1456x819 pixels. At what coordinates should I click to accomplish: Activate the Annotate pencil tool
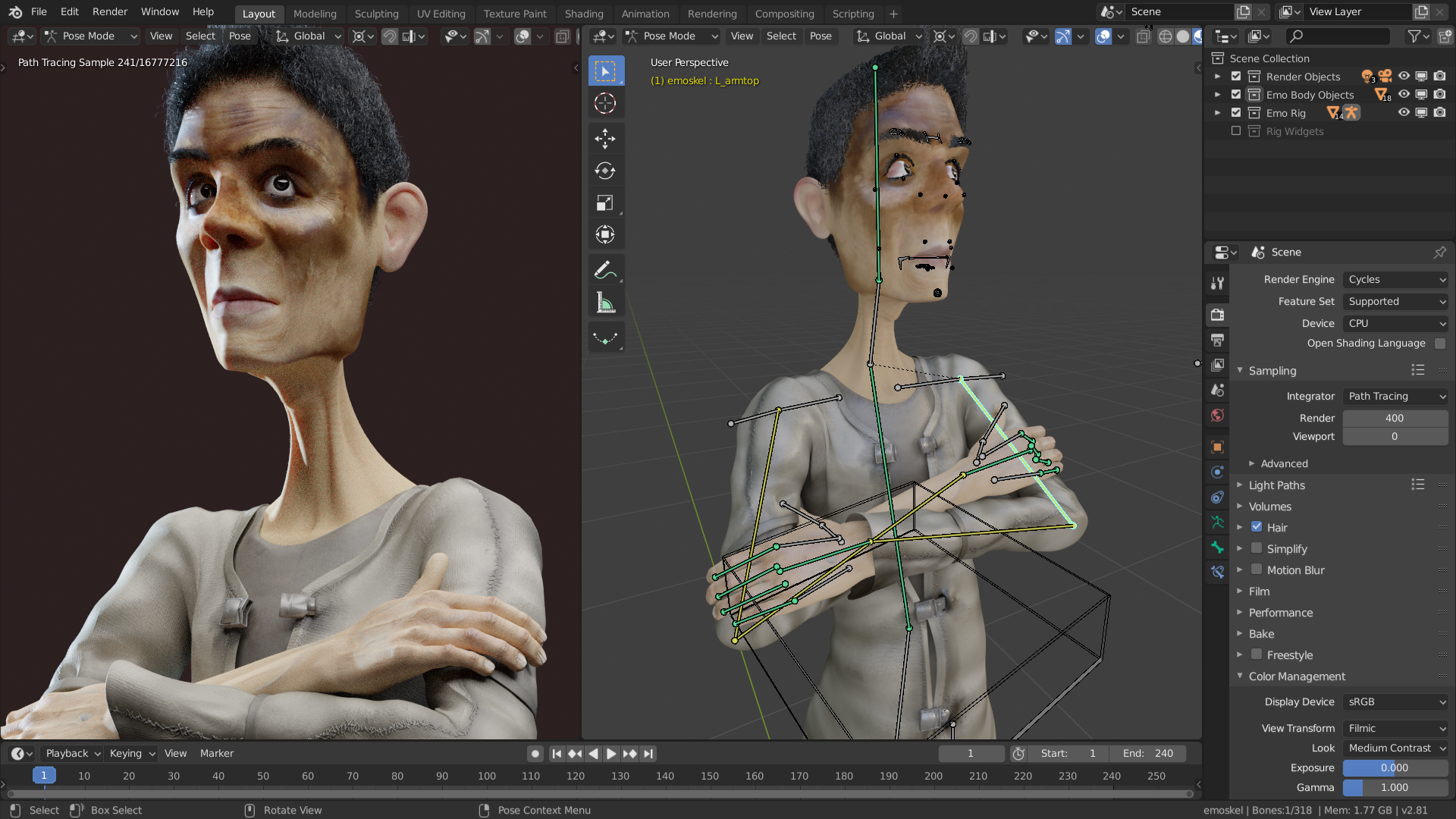tap(605, 270)
